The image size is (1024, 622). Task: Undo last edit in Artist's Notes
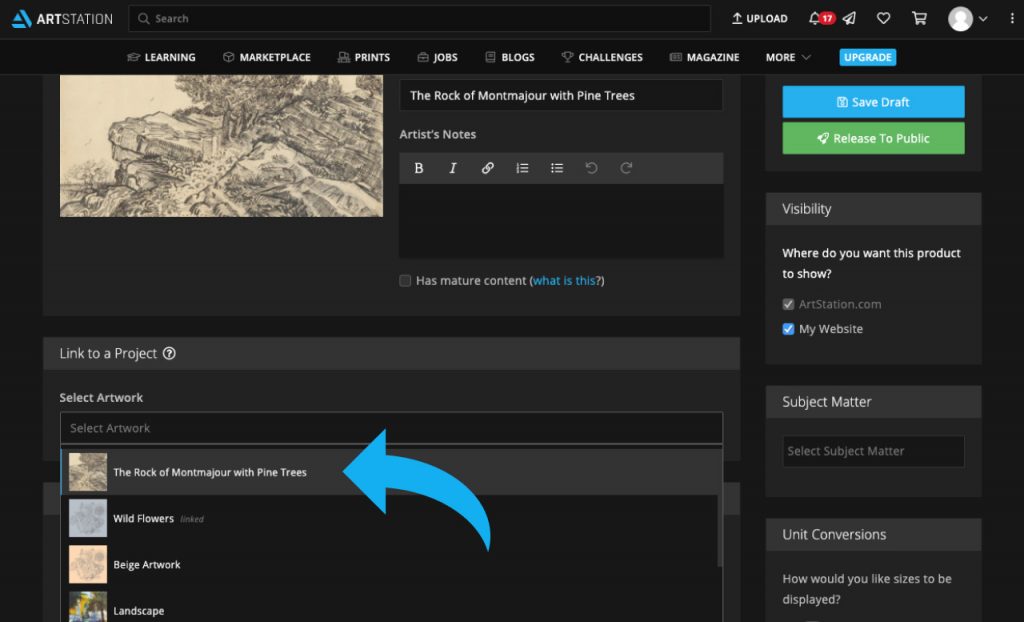coord(591,168)
